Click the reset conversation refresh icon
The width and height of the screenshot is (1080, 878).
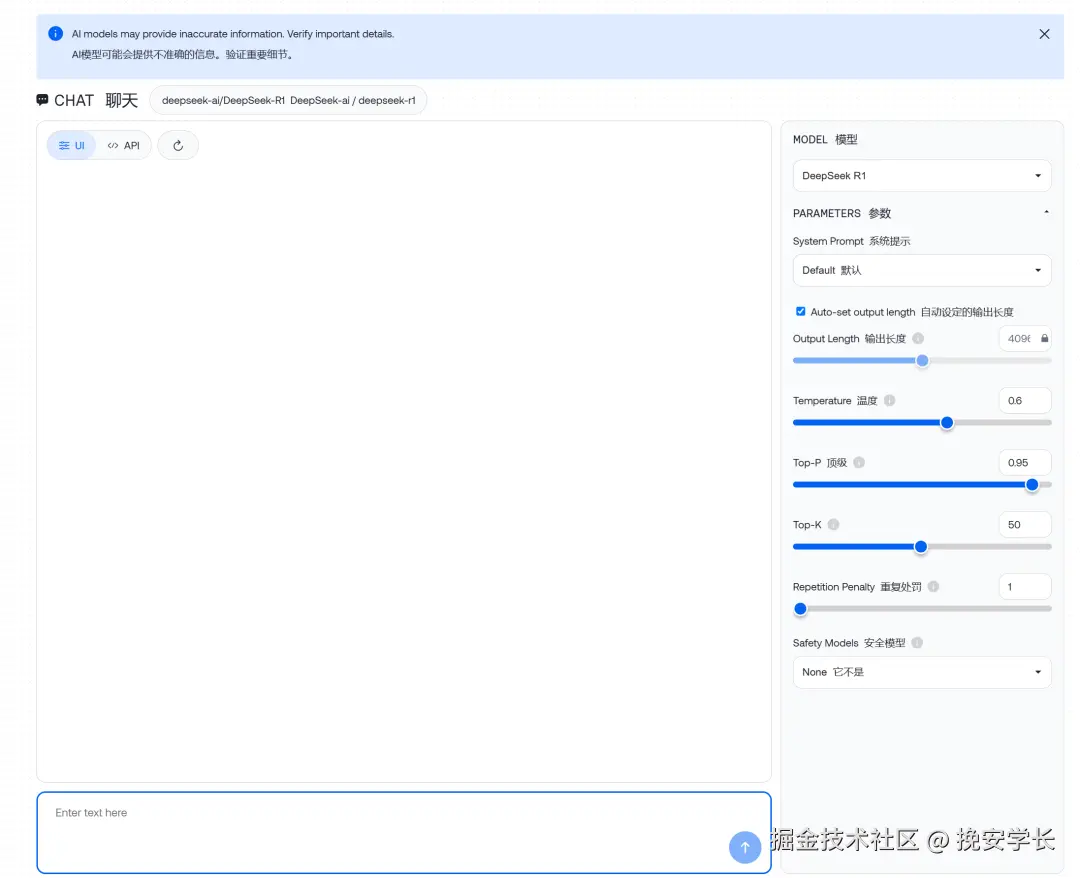click(x=178, y=145)
